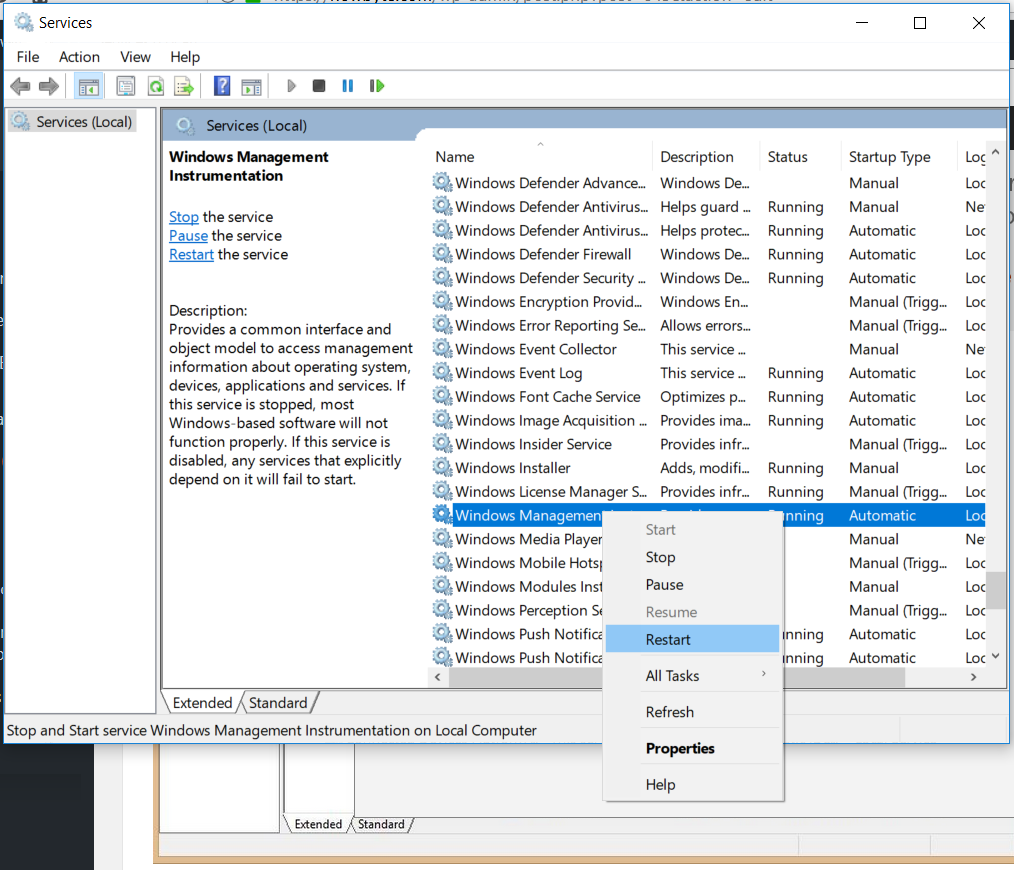Image resolution: width=1014 pixels, height=870 pixels.
Task: Click the Pause Service toolbar icon
Action: coord(347,86)
